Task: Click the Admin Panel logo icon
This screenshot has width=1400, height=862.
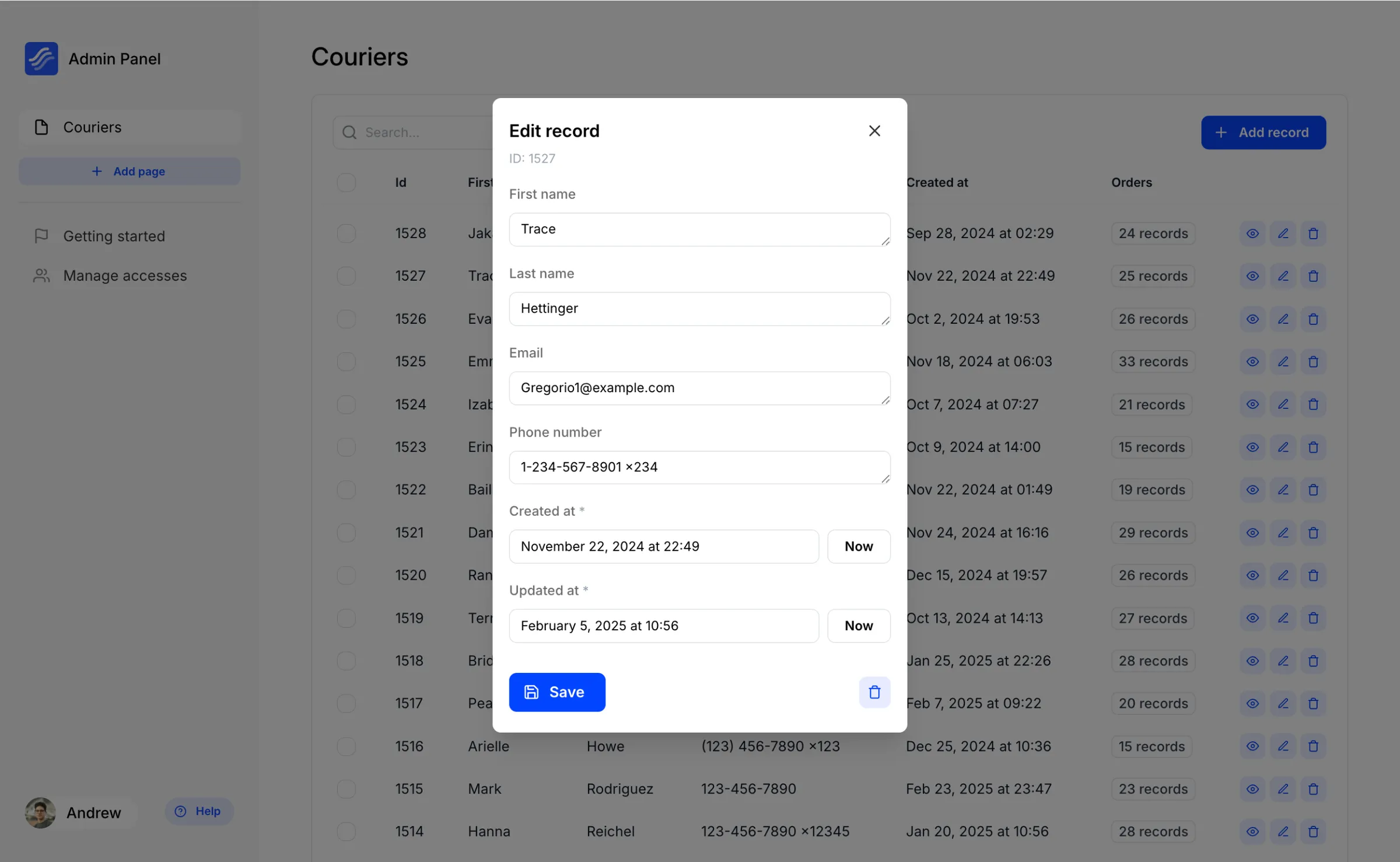Action: click(x=41, y=58)
